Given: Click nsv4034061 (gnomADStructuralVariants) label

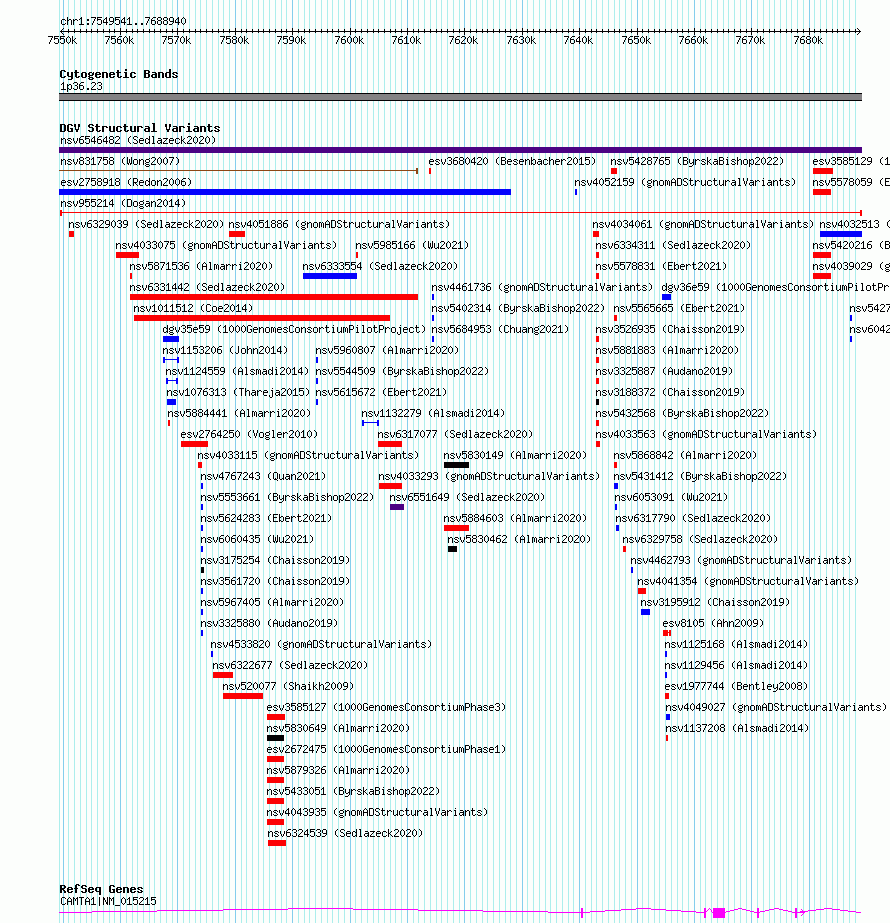Looking at the screenshot, I should tap(703, 224).
